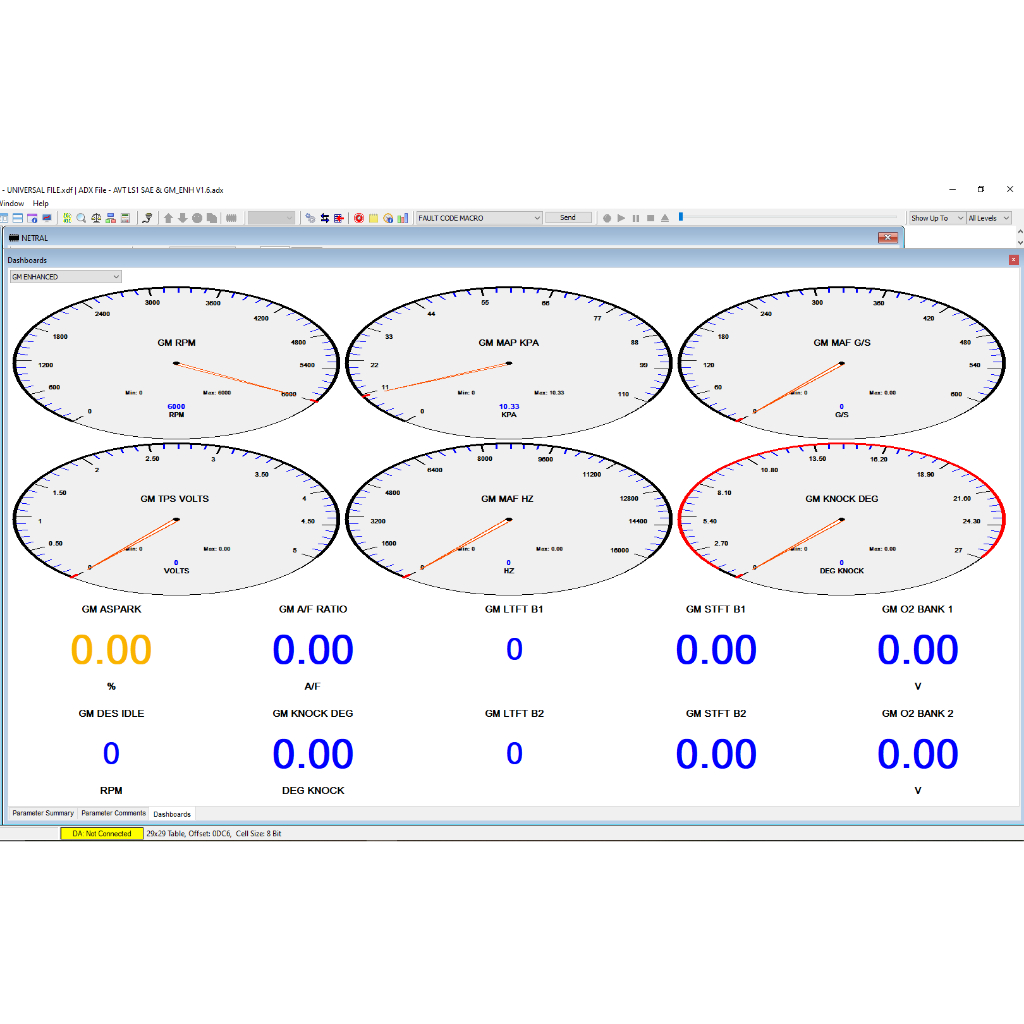Click the red target record icon

pyautogui.click(x=359, y=218)
